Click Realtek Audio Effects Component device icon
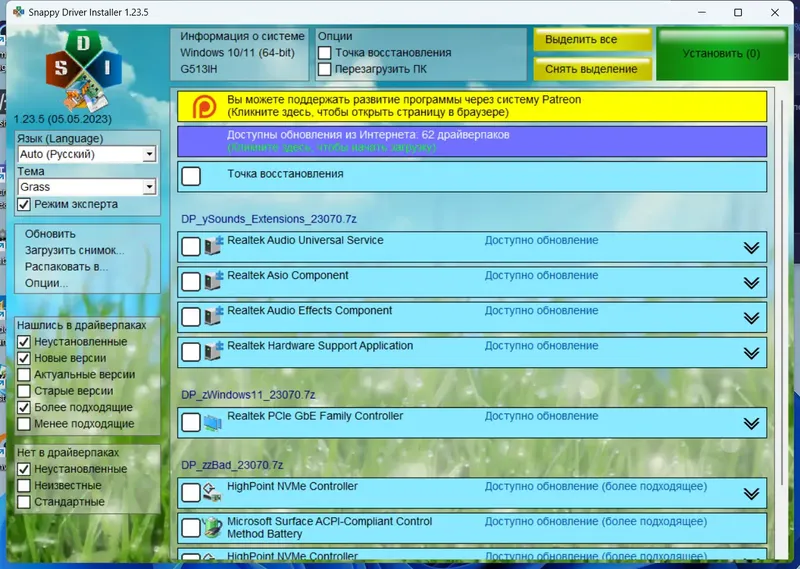 click(214, 316)
